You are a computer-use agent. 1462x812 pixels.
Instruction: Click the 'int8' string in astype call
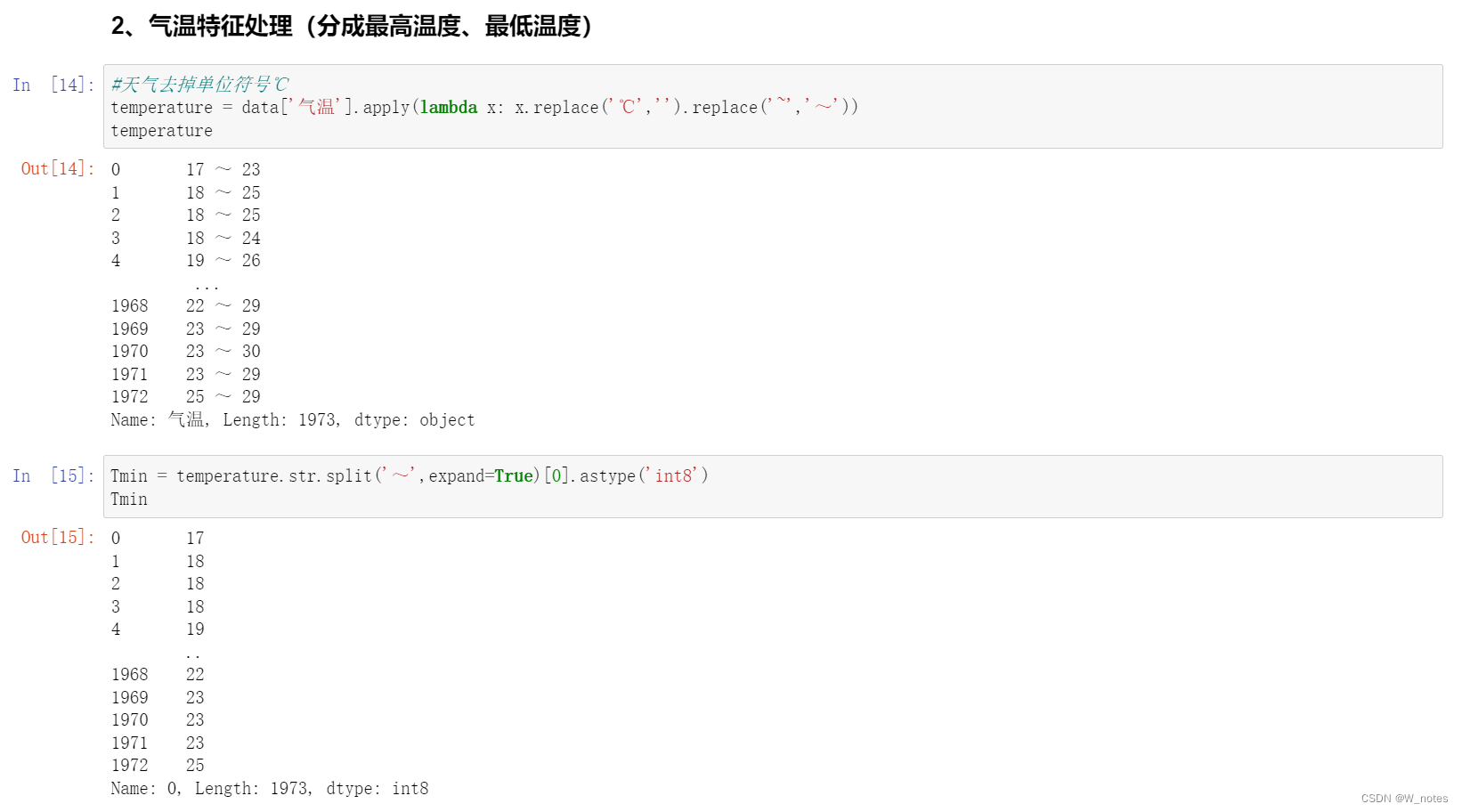click(x=672, y=476)
